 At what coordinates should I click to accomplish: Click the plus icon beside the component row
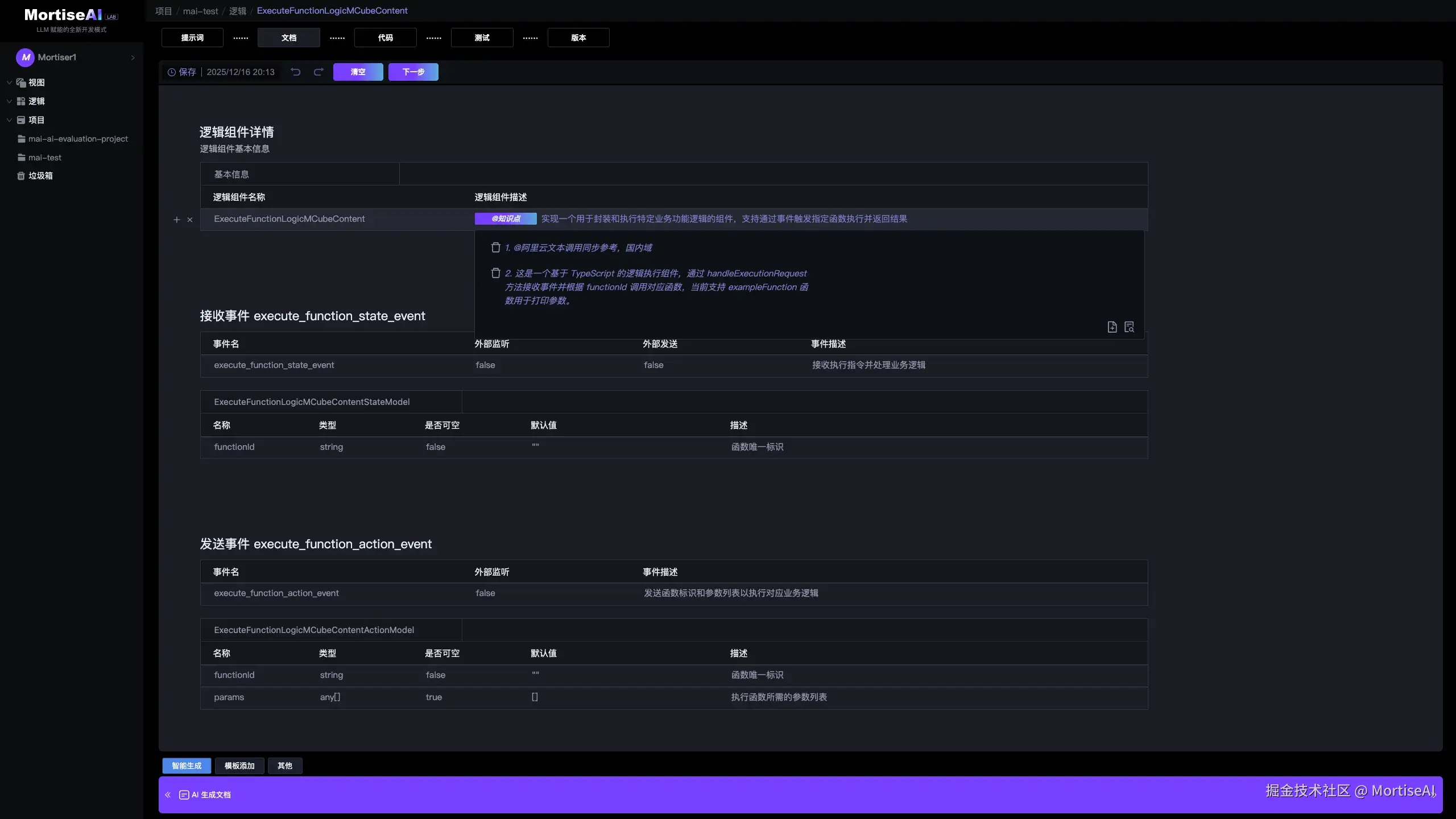click(x=176, y=220)
